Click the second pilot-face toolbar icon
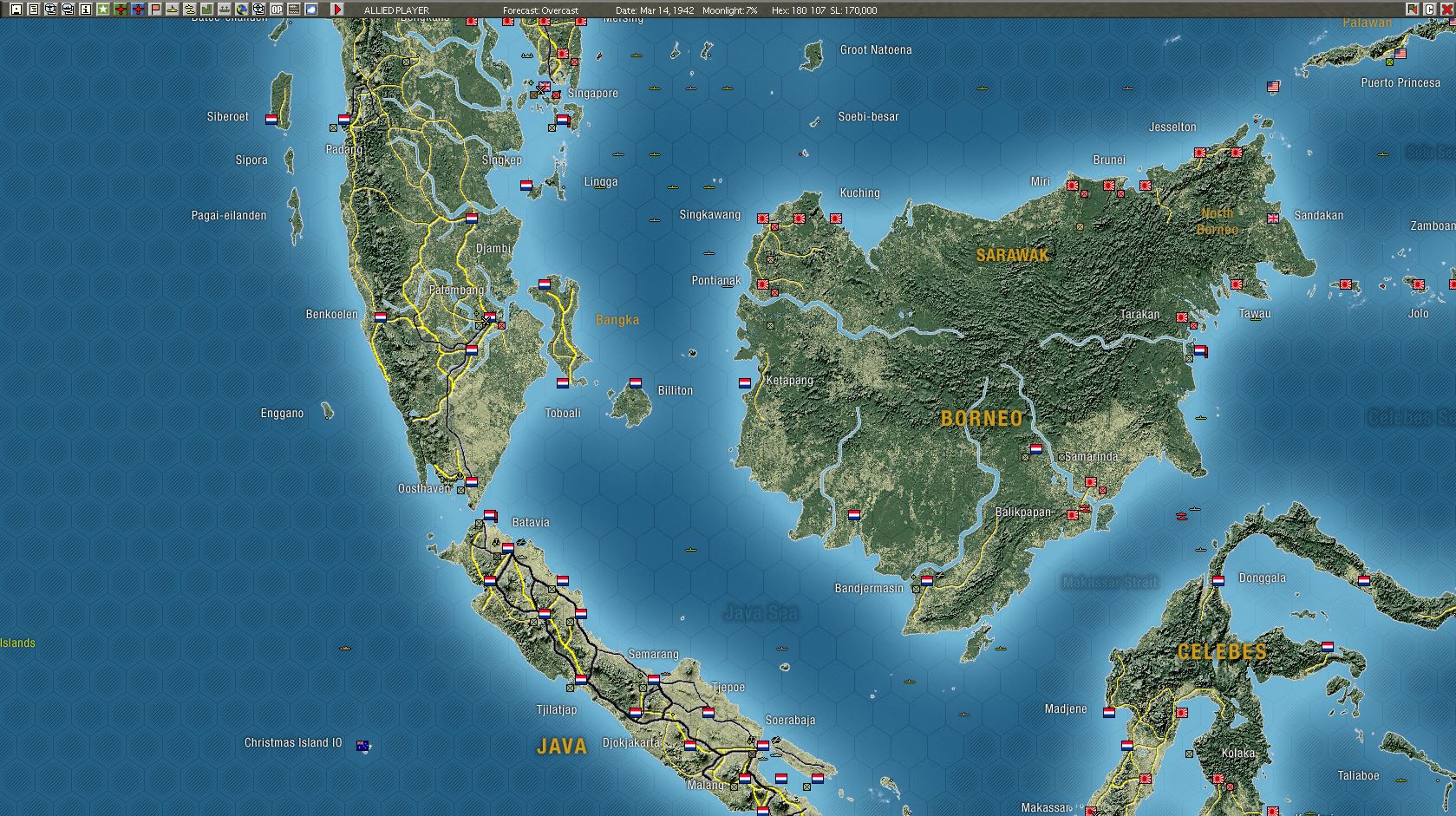Screen dimensions: 1456x816 [68, 10]
